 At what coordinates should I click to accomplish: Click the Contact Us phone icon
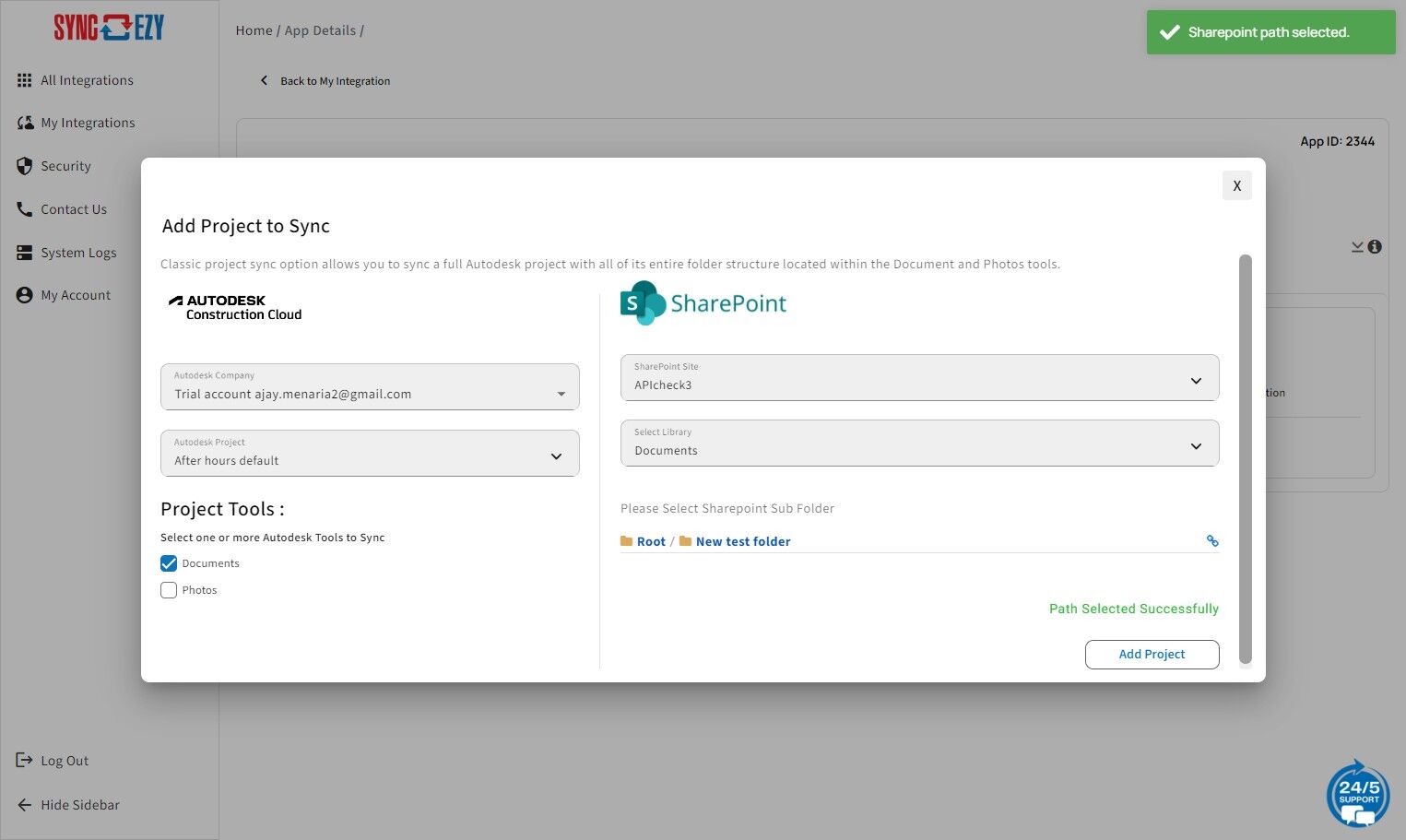point(25,209)
